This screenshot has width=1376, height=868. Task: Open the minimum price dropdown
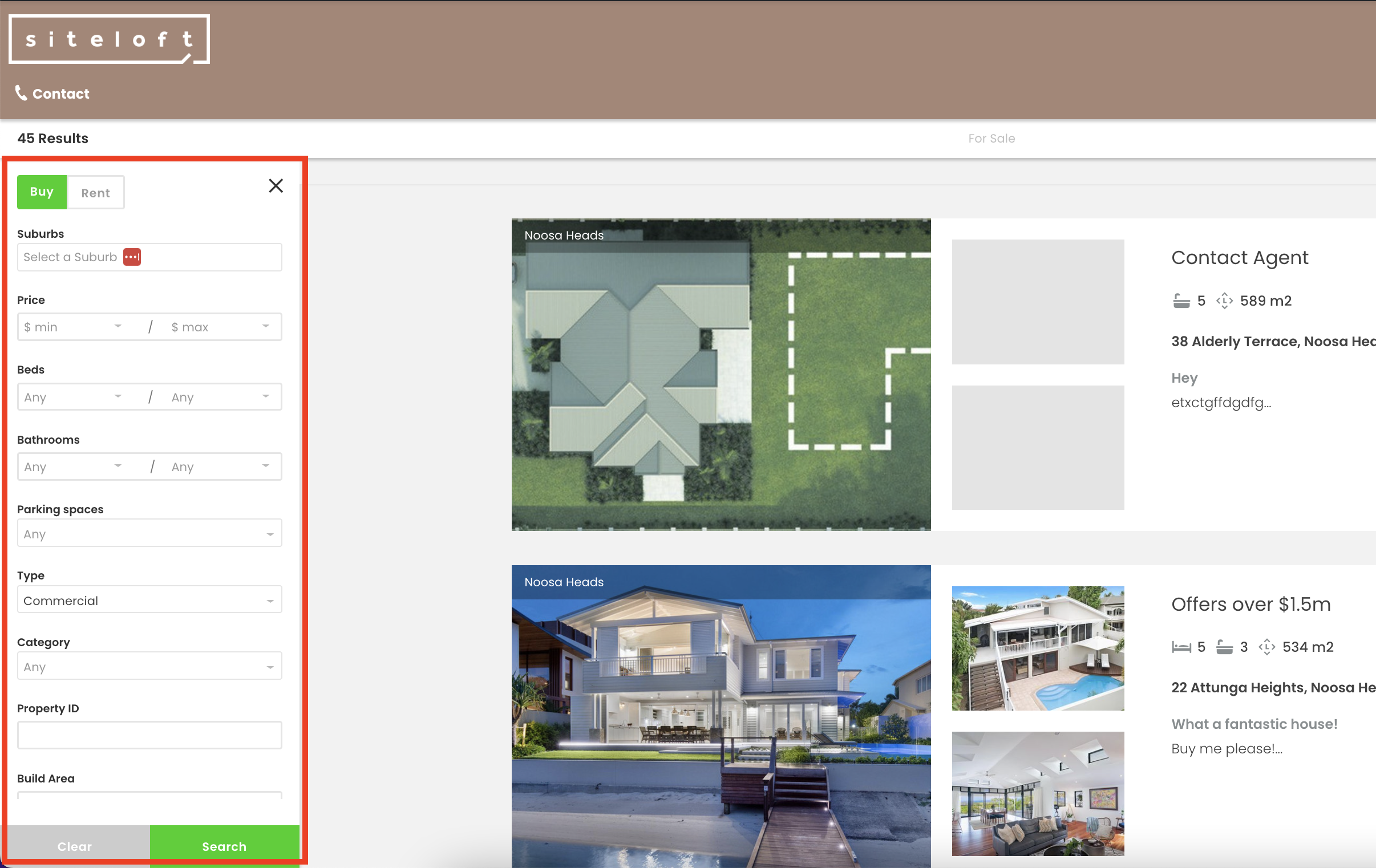tap(74, 326)
